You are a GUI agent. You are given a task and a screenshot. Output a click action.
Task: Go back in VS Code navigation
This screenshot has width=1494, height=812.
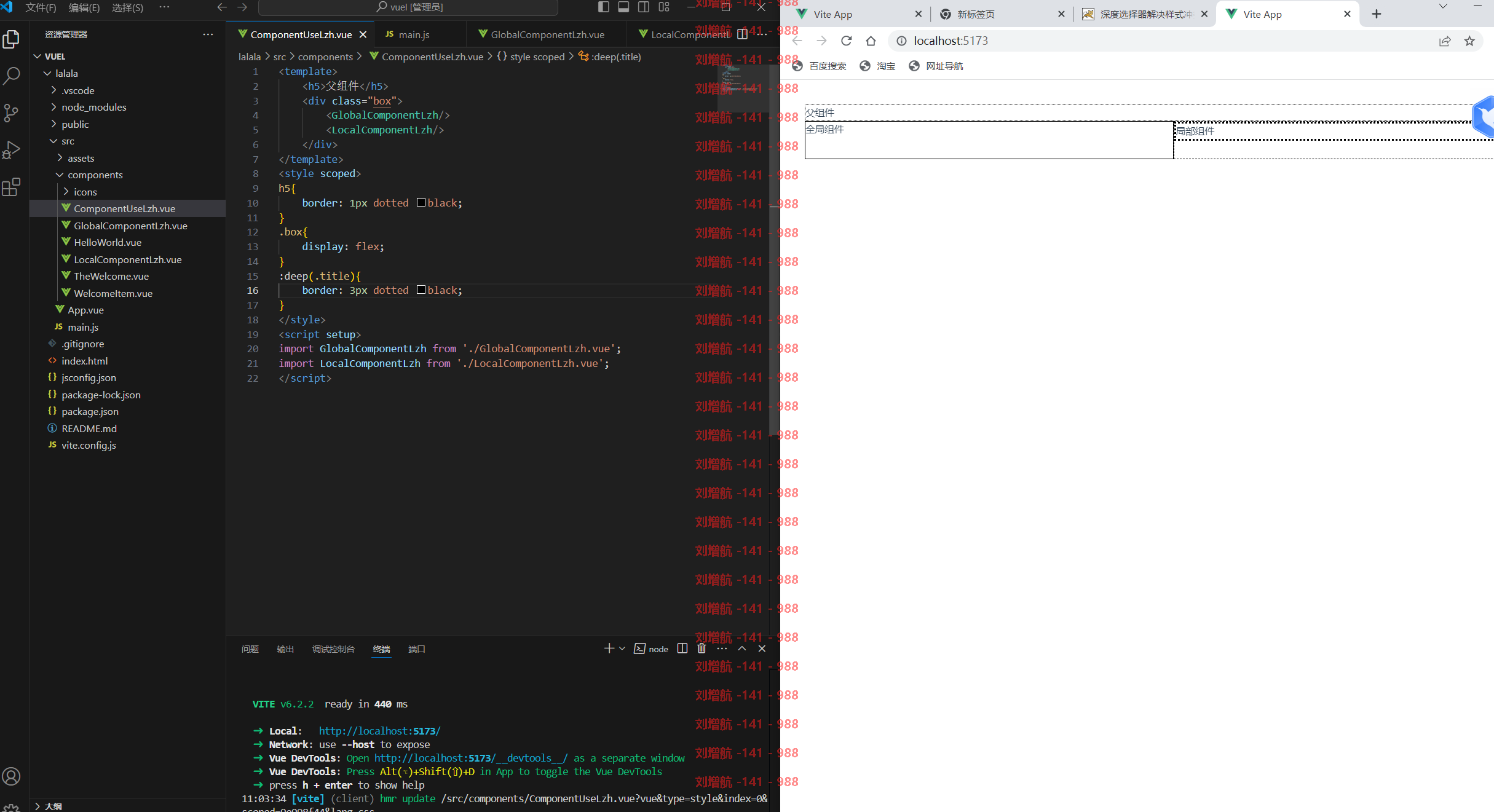tap(222, 7)
